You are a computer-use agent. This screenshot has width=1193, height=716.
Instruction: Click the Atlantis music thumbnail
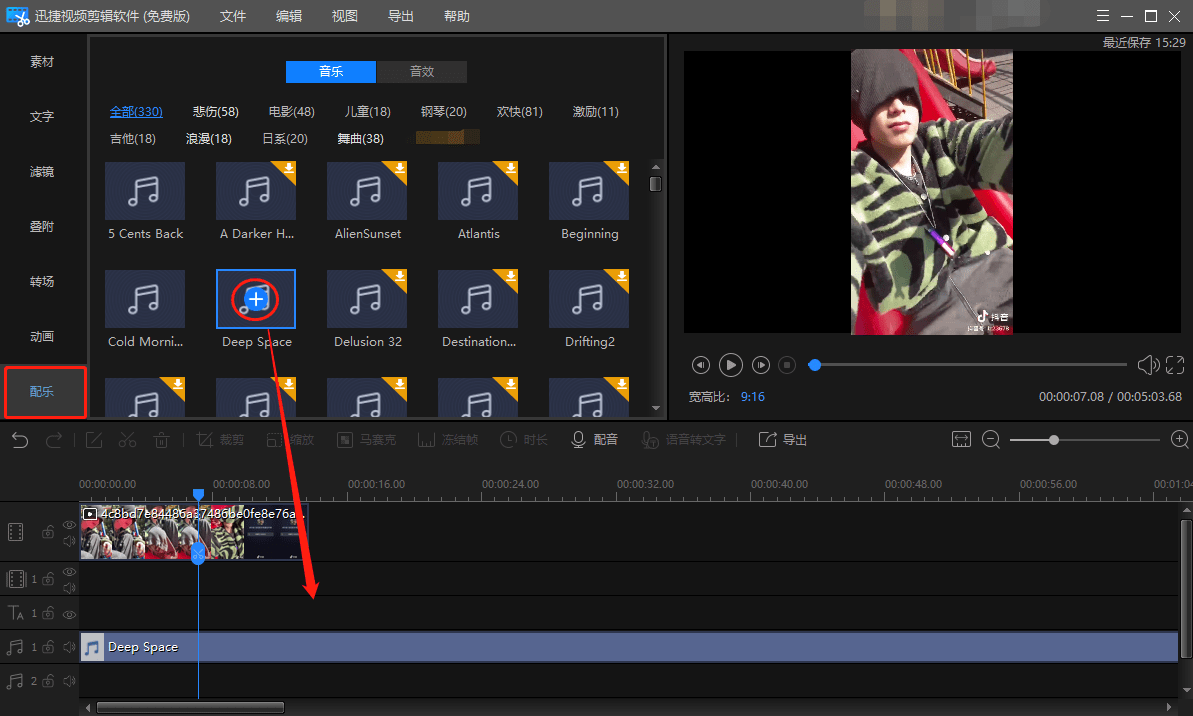pos(478,191)
